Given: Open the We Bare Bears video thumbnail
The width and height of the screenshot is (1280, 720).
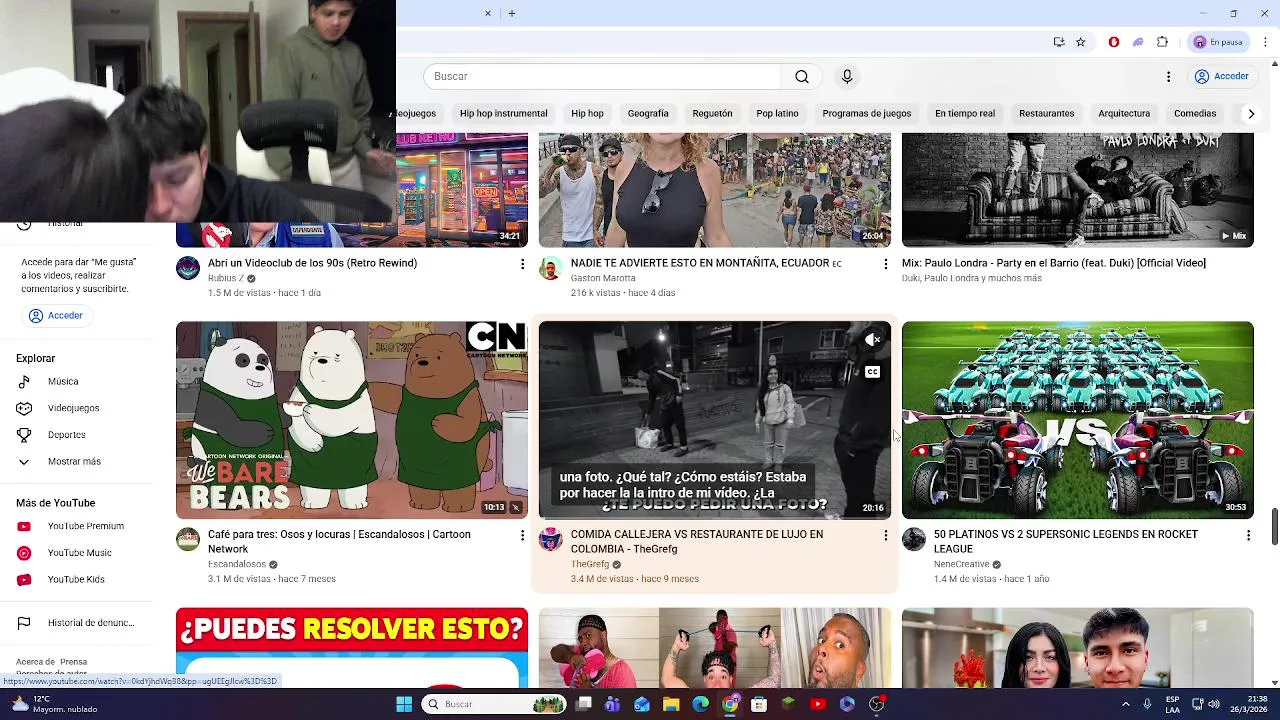Looking at the screenshot, I should pyautogui.click(x=352, y=420).
